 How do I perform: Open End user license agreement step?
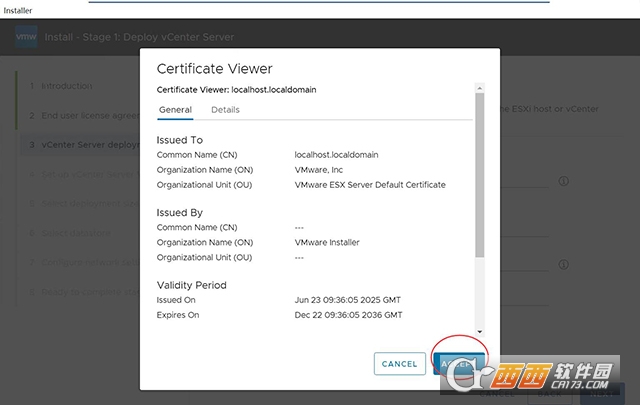point(84,116)
